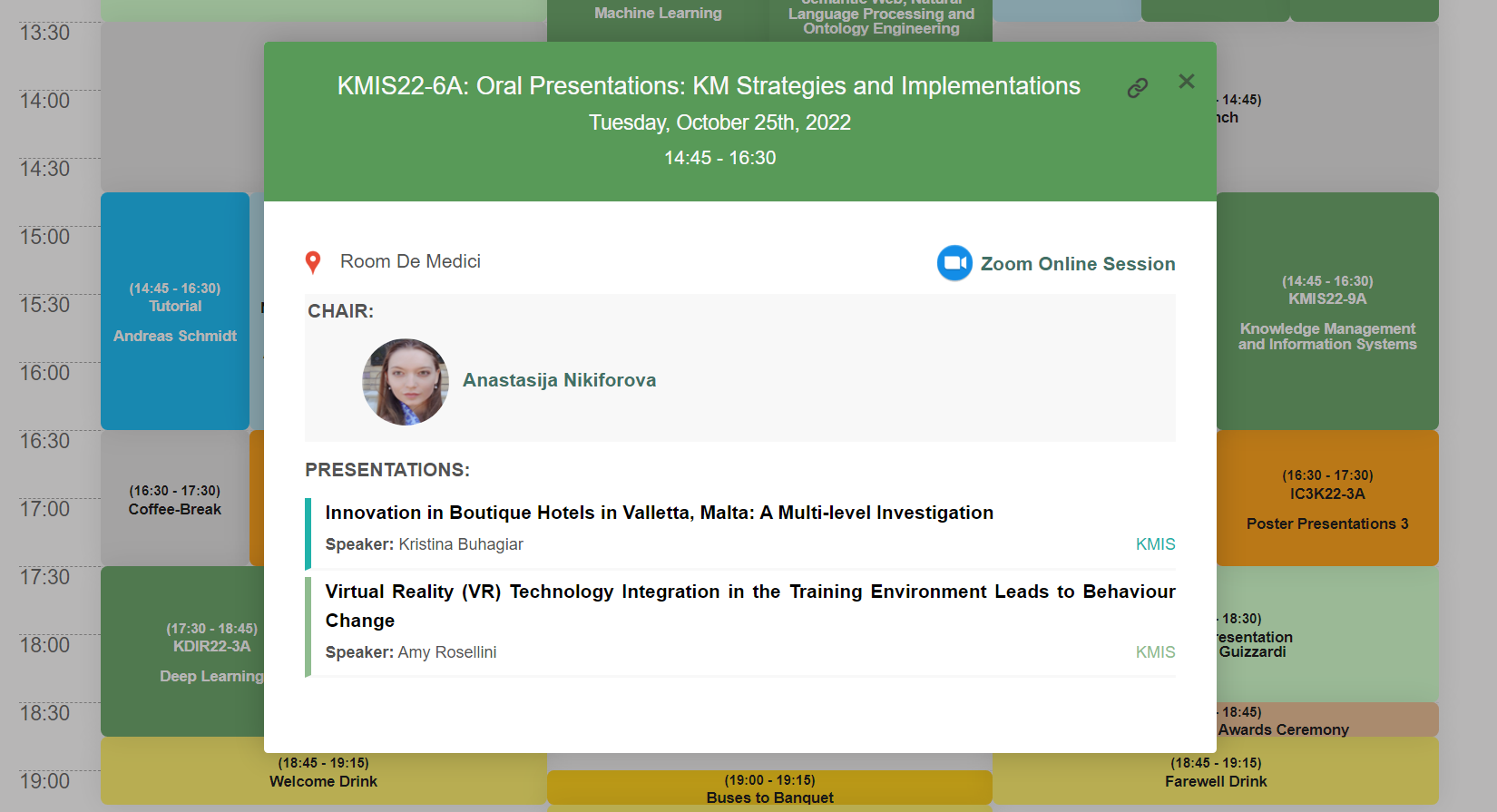Open the Welcome Drink event block
This screenshot has width=1497, height=812.
click(323, 772)
